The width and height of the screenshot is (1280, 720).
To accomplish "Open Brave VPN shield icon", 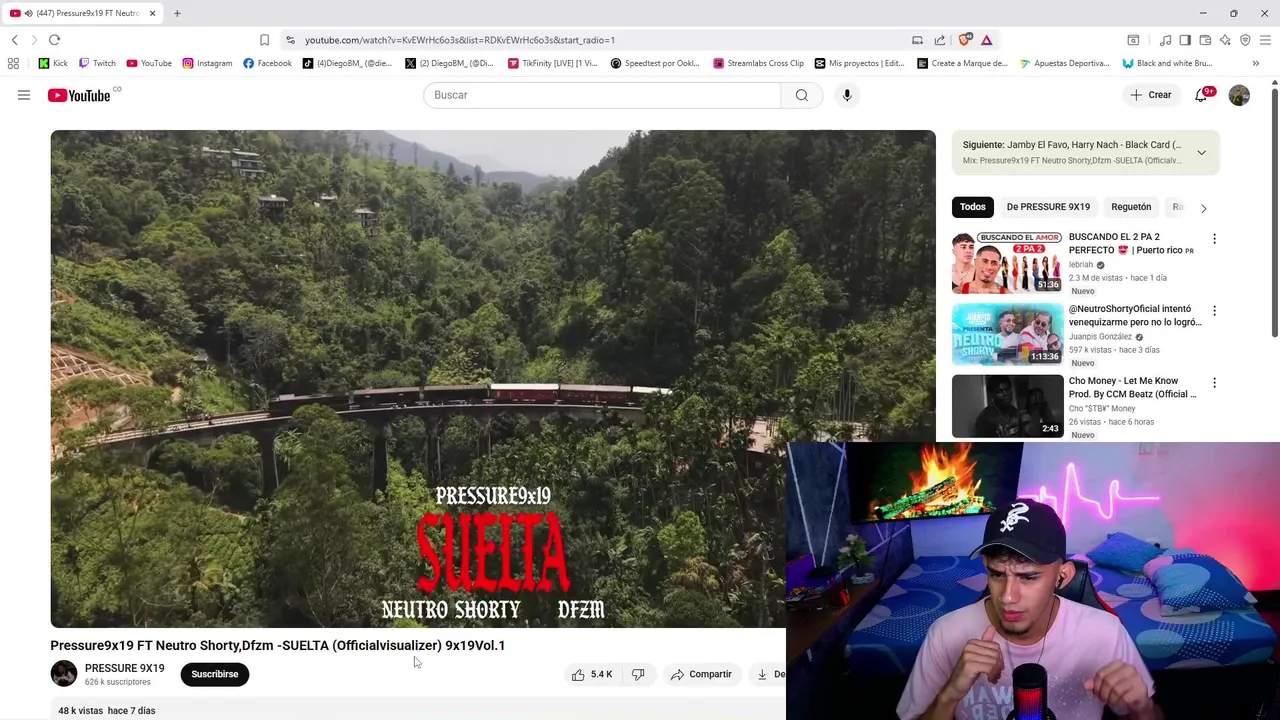I will (1245, 40).
